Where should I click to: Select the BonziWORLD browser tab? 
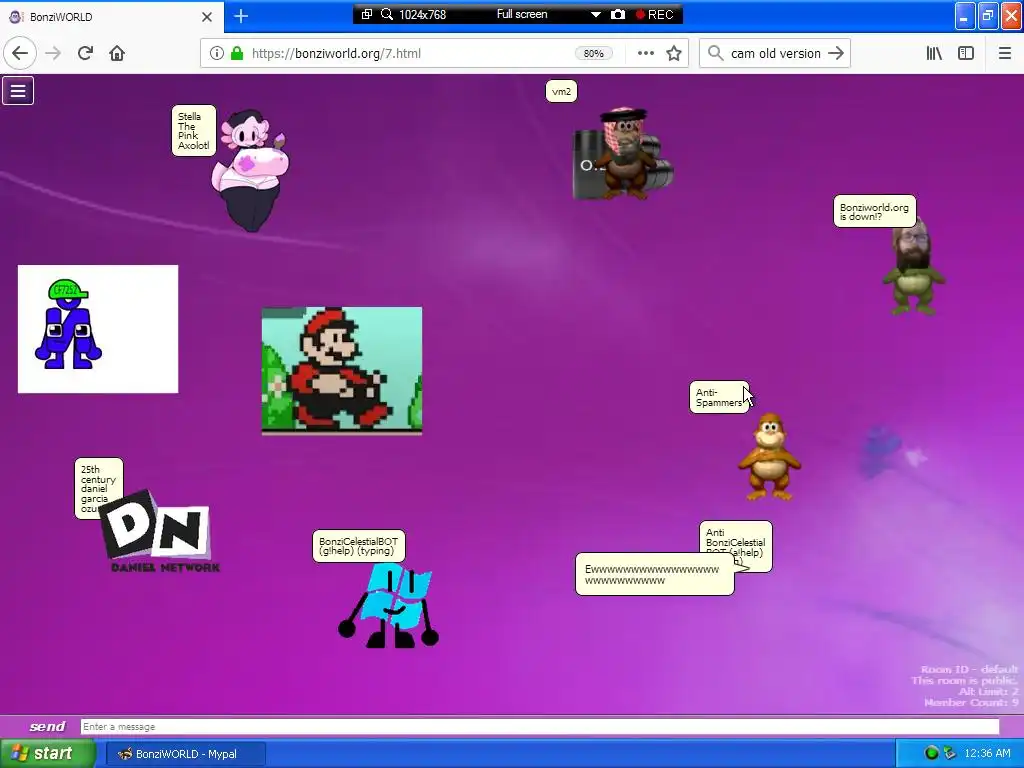111,17
